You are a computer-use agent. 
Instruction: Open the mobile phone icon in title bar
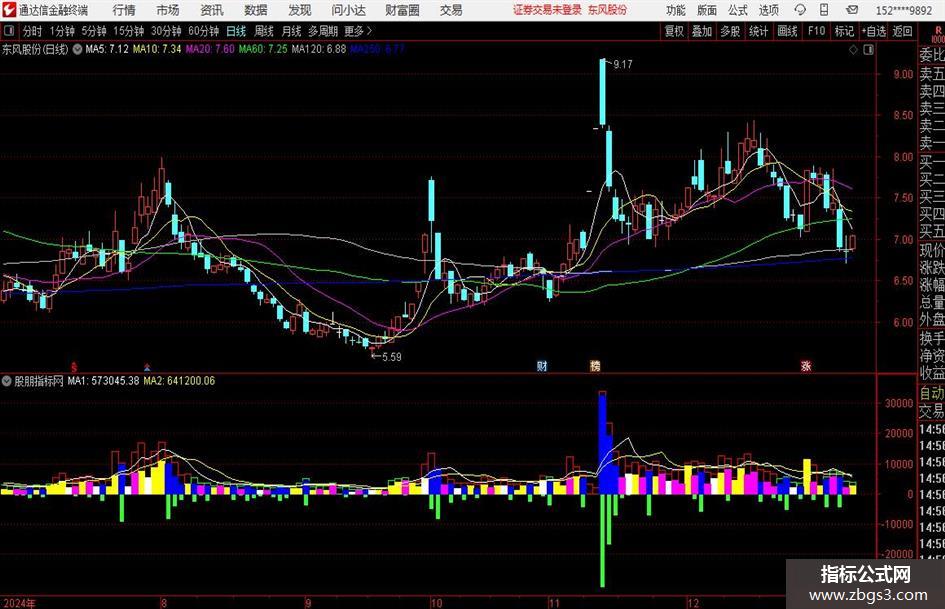(x=824, y=10)
